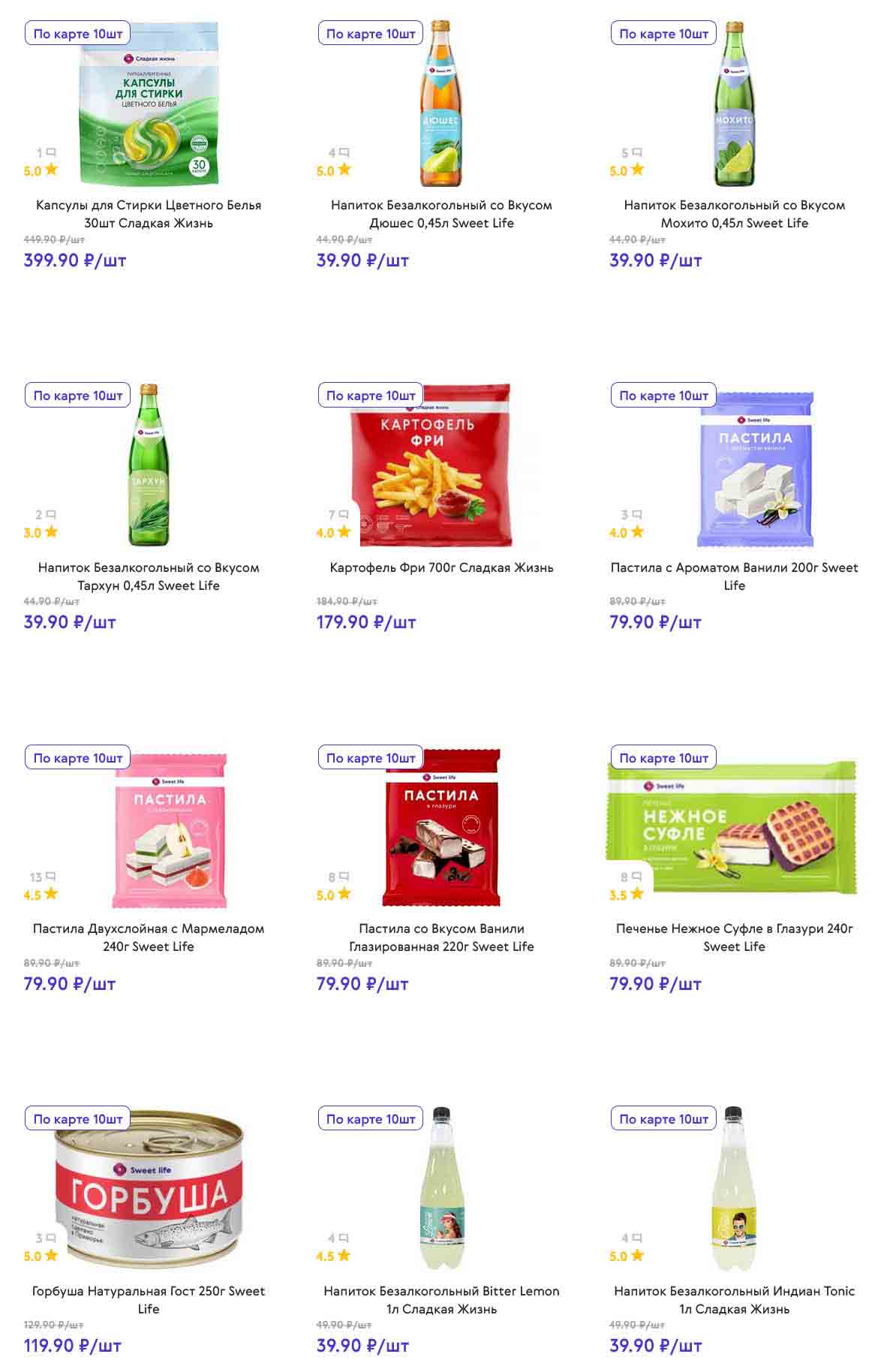Click the review comment icon for vanilla пастила
This screenshot has width=887, height=1372.
[637, 515]
